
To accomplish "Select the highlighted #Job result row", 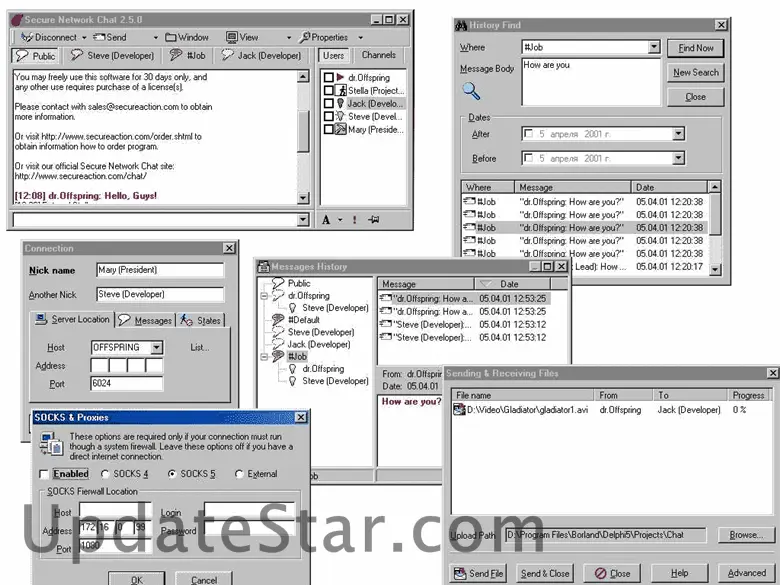I will click(x=585, y=228).
